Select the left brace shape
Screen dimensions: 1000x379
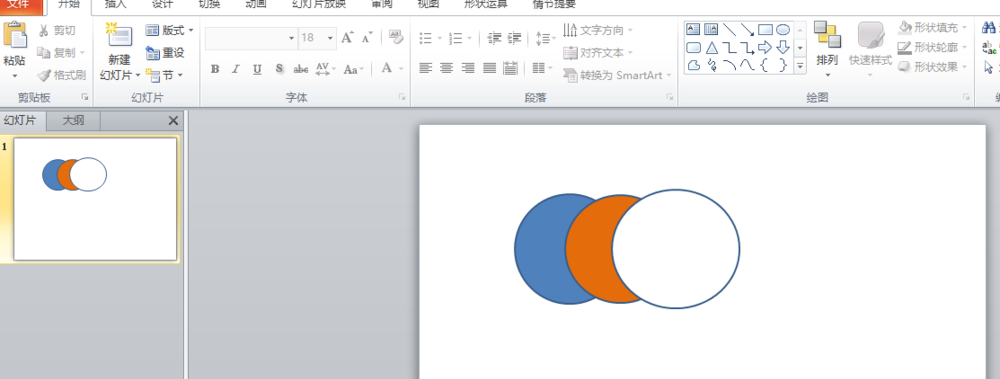click(x=765, y=64)
